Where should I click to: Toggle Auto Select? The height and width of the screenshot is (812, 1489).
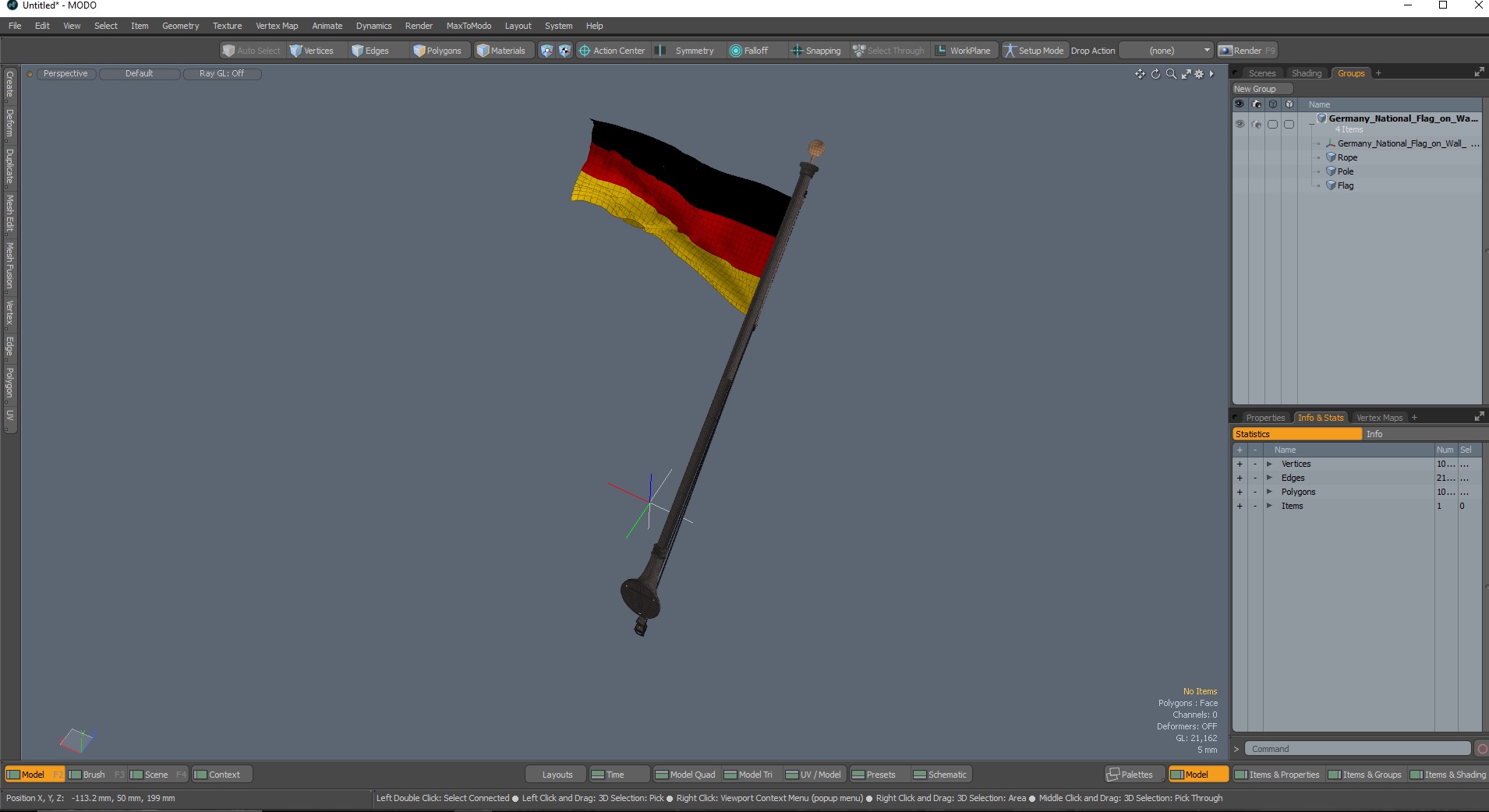[x=251, y=51]
